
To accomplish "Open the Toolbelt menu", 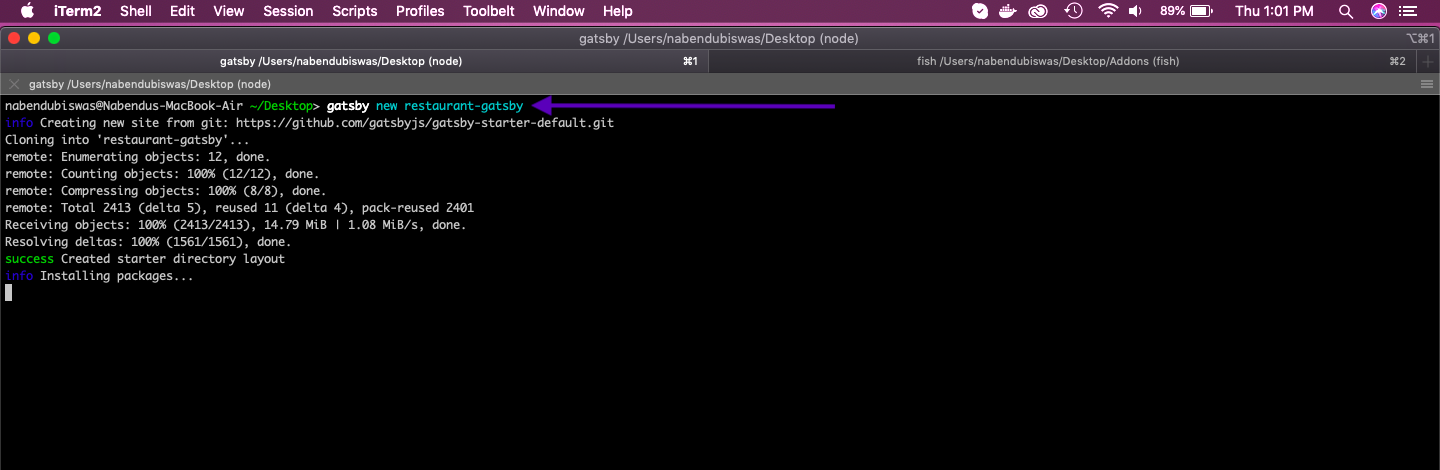I will pyautogui.click(x=489, y=11).
